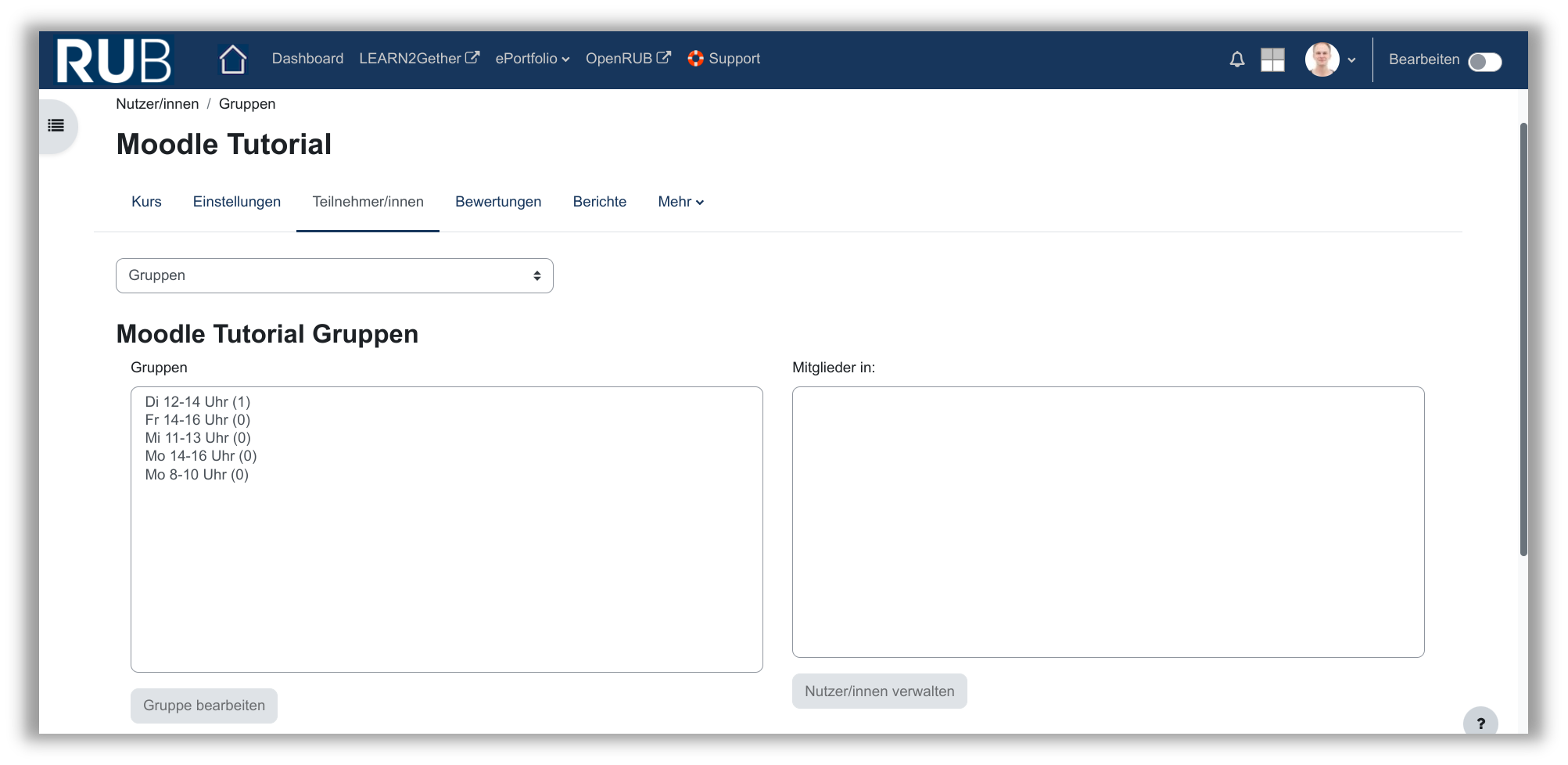Click the home icon in navbar
Screen dimensions: 1568x765
[x=232, y=59]
